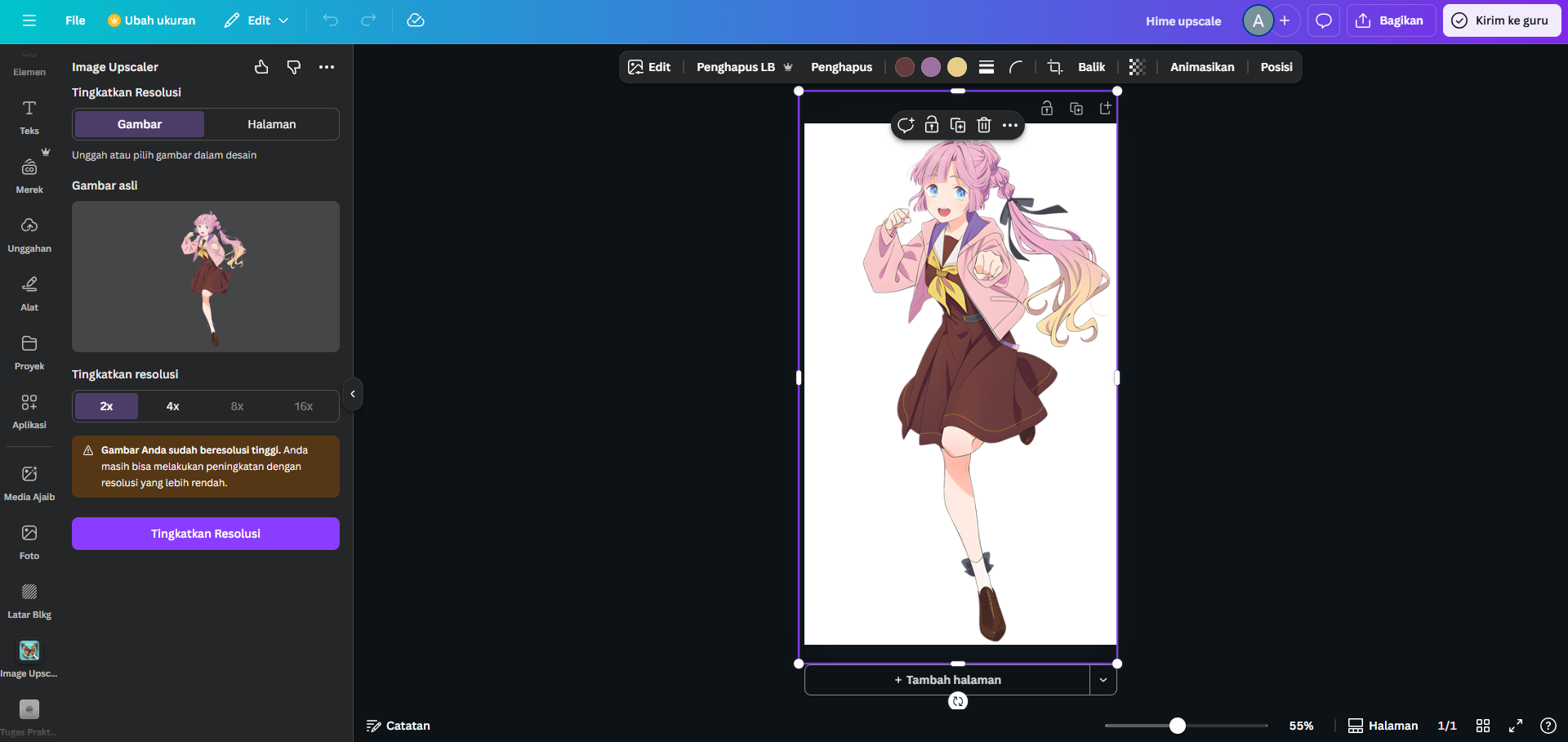This screenshot has height=742, width=1568.
Task: Open the transparency checkerboard icon
Action: pyautogui.click(x=1137, y=67)
